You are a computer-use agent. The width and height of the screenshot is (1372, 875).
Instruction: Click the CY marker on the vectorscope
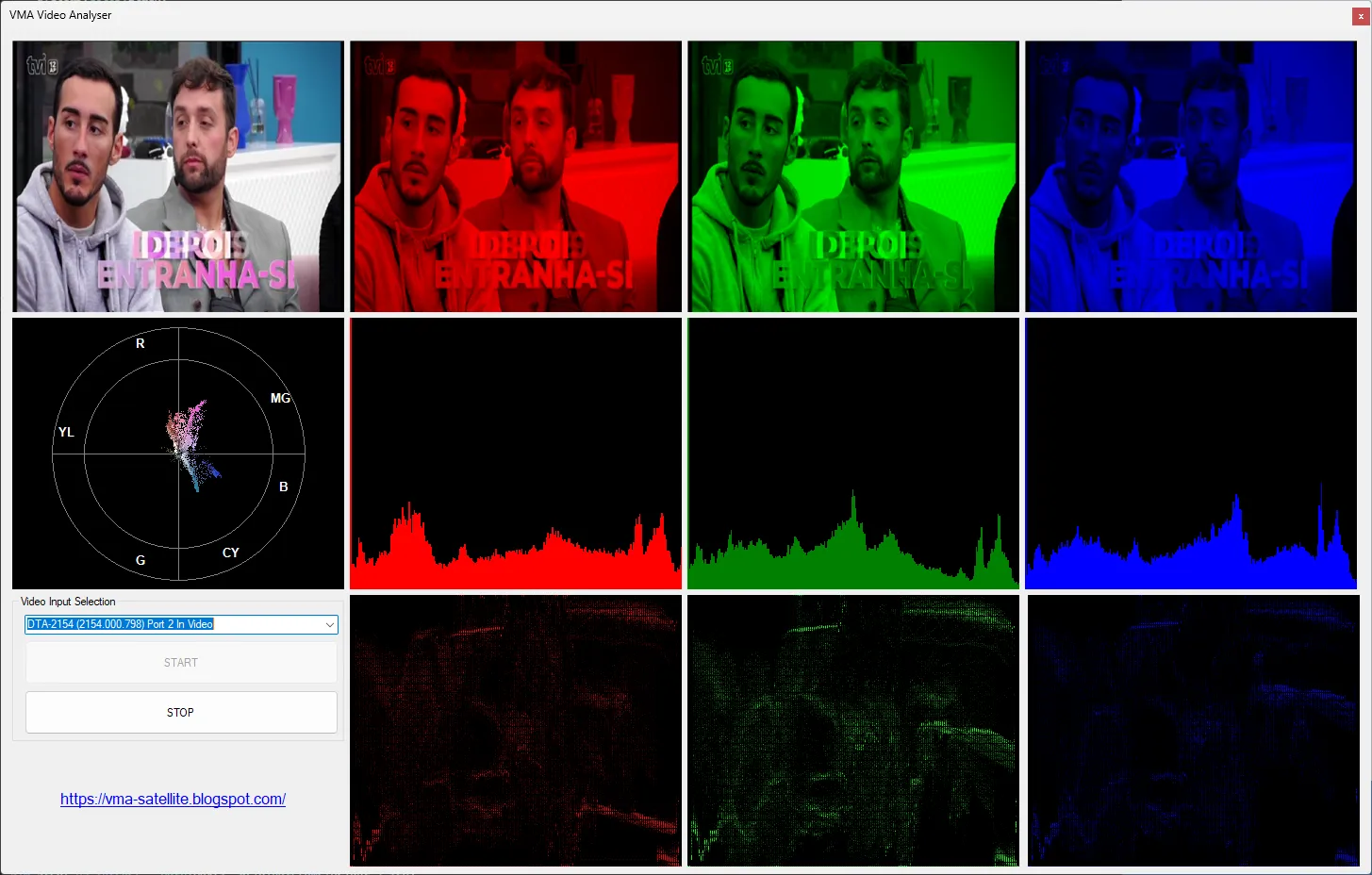click(x=230, y=553)
